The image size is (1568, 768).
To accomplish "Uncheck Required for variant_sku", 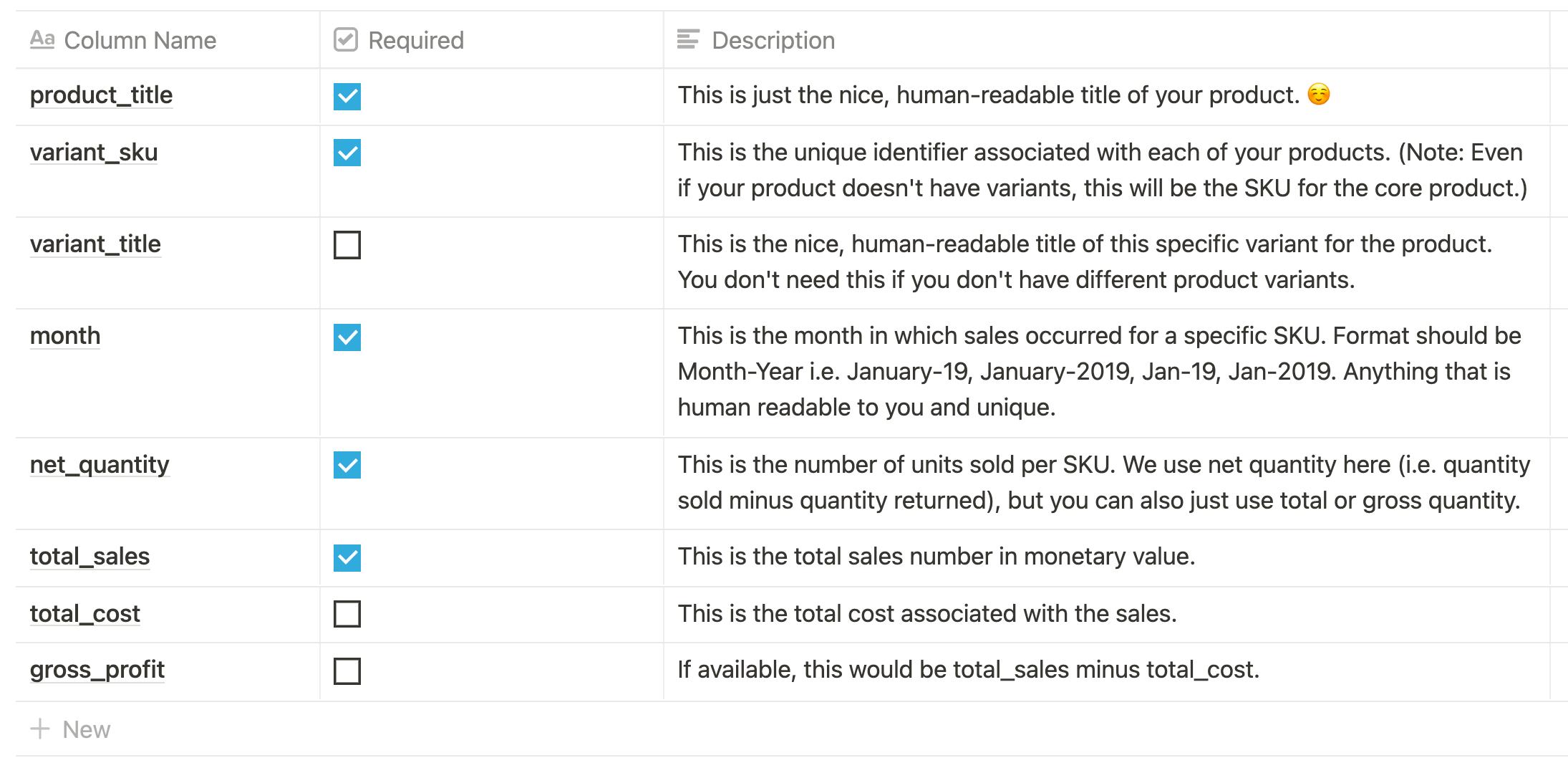I will click(x=347, y=153).
